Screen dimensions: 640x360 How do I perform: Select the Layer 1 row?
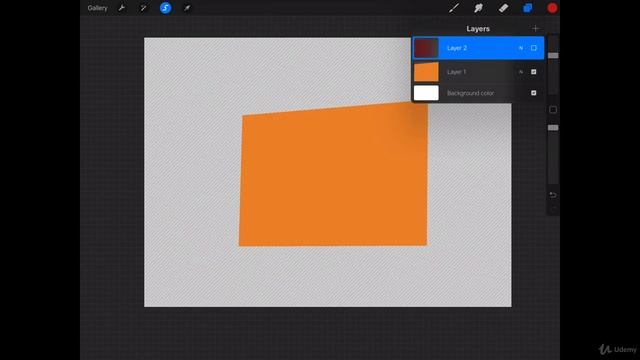tap(478, 72)
